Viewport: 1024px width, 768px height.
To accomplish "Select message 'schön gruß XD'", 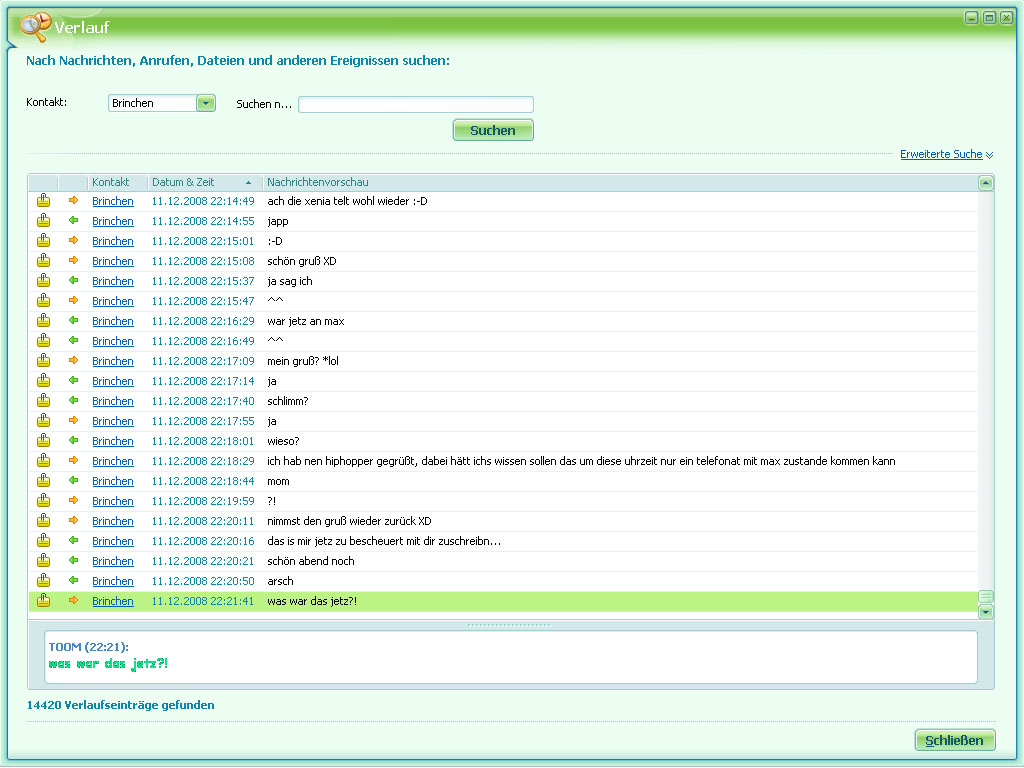I will 302,261.
